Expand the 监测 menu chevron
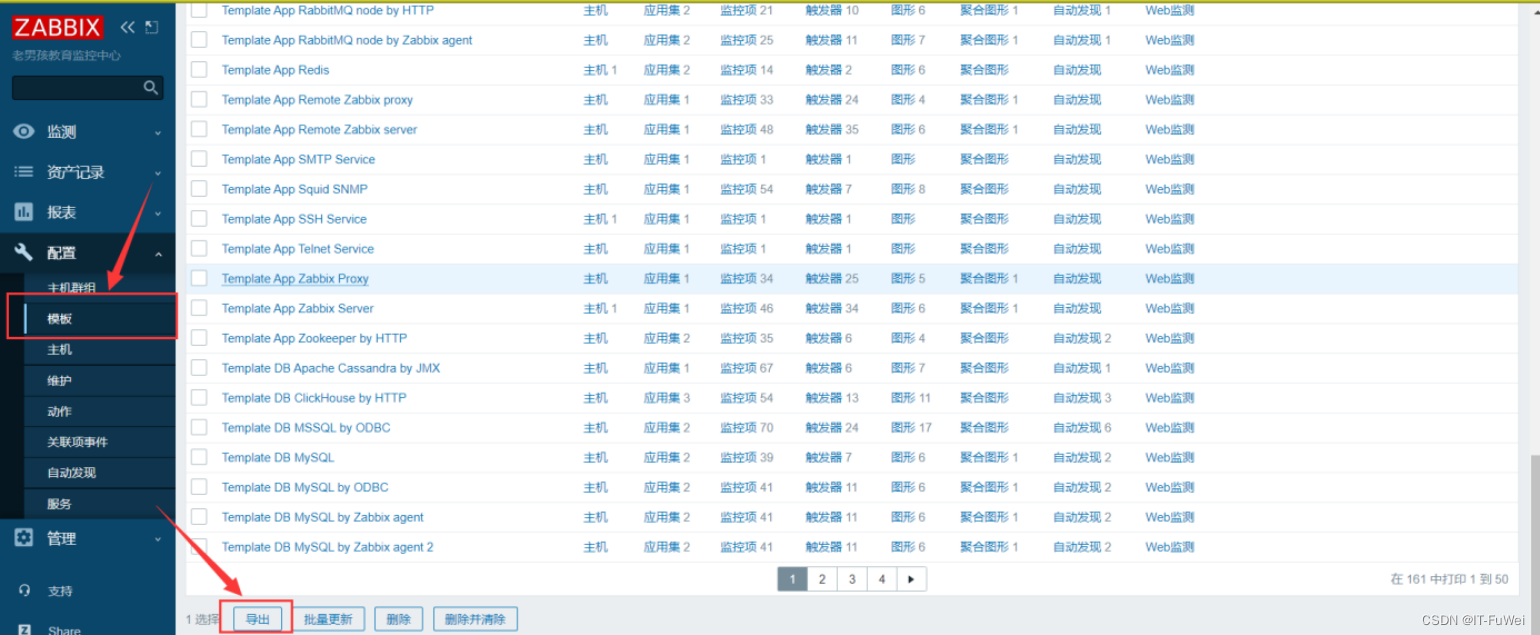The image size is (1540, 635). [x=158, y=132]
